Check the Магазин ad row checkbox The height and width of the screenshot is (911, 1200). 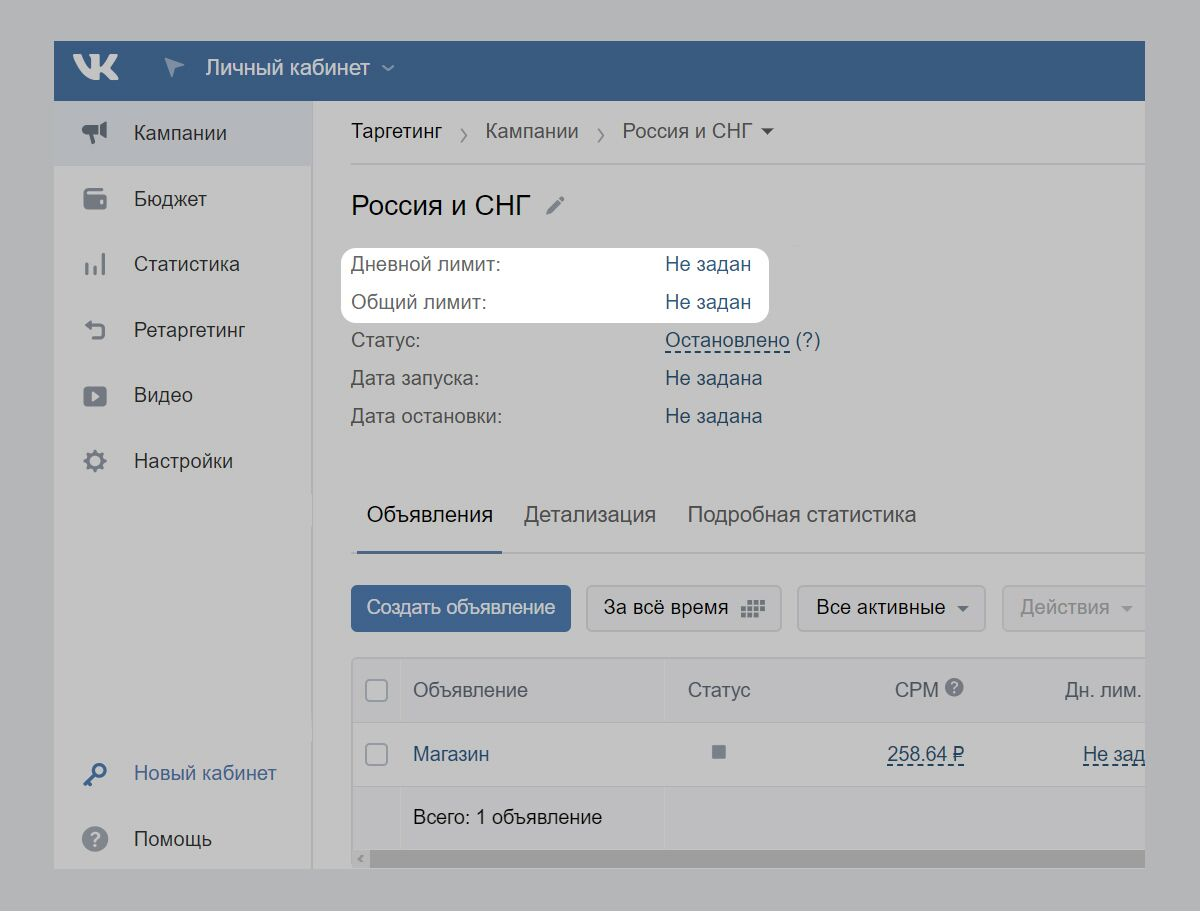point(376,754)
